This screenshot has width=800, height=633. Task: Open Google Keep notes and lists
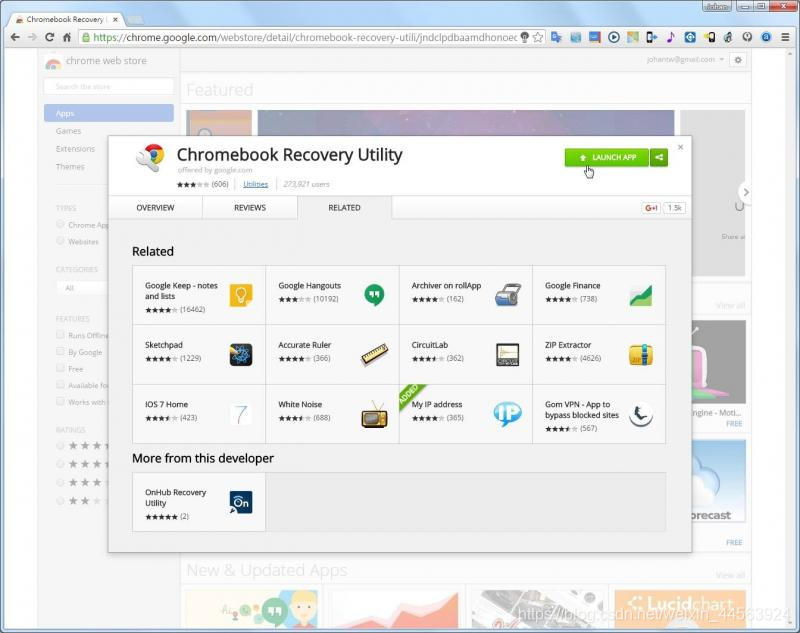point(199,295)
